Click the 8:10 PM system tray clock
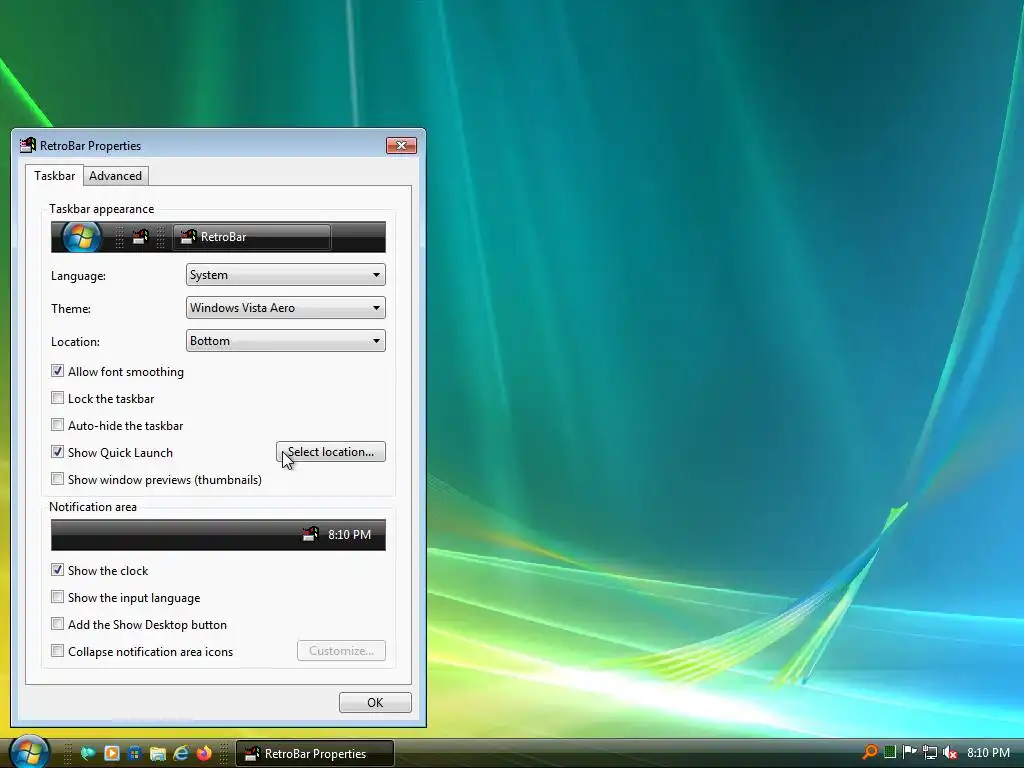 click(988, 752)
